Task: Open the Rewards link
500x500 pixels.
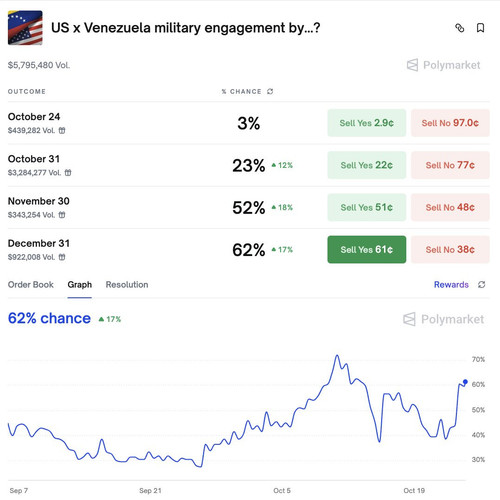Action: tap(451, 285)
